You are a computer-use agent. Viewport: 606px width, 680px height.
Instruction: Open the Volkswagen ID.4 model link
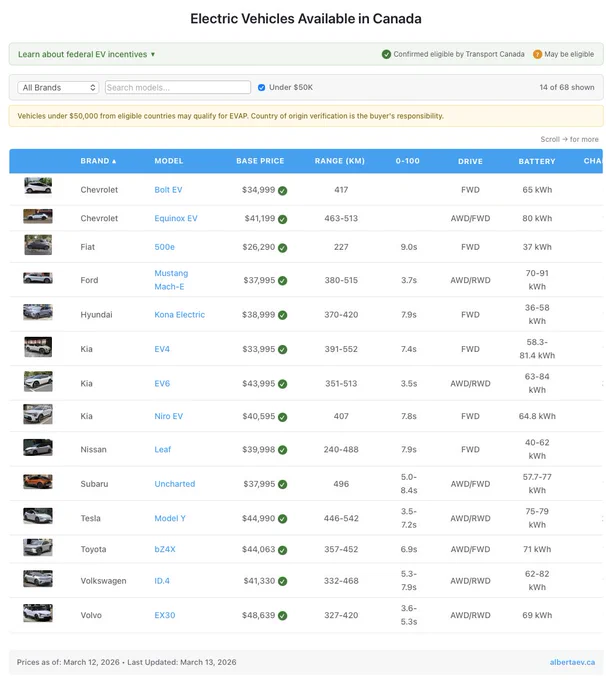[162, 581]
